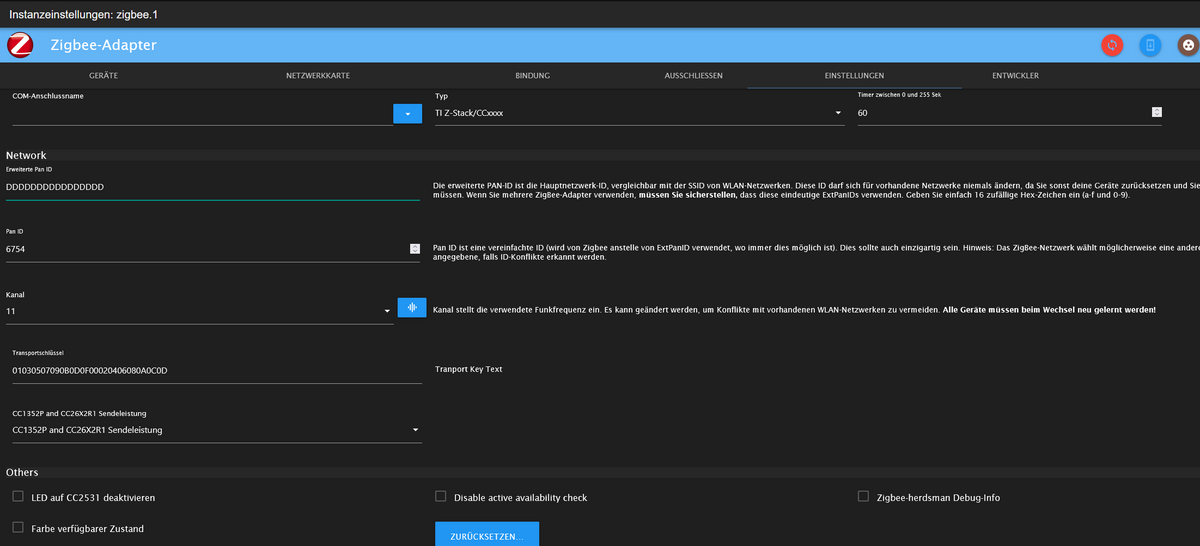
Task: Open the COM port dropdown button
Action: pyautogui.click(x=408, y=114)
